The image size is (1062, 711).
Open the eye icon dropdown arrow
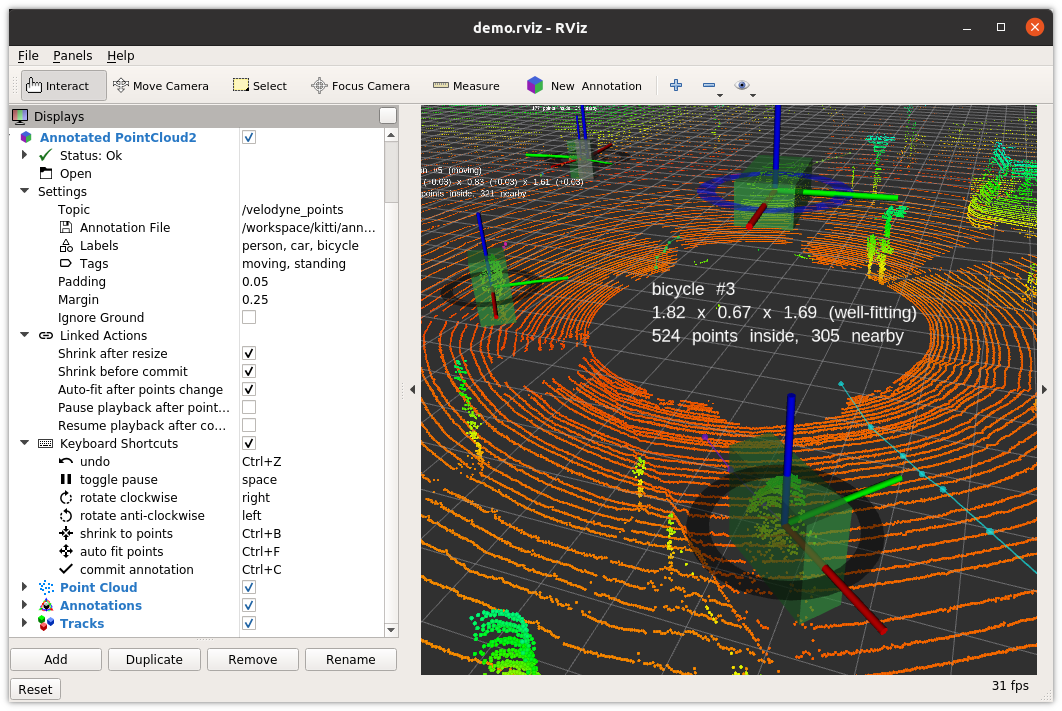(753, 95)
